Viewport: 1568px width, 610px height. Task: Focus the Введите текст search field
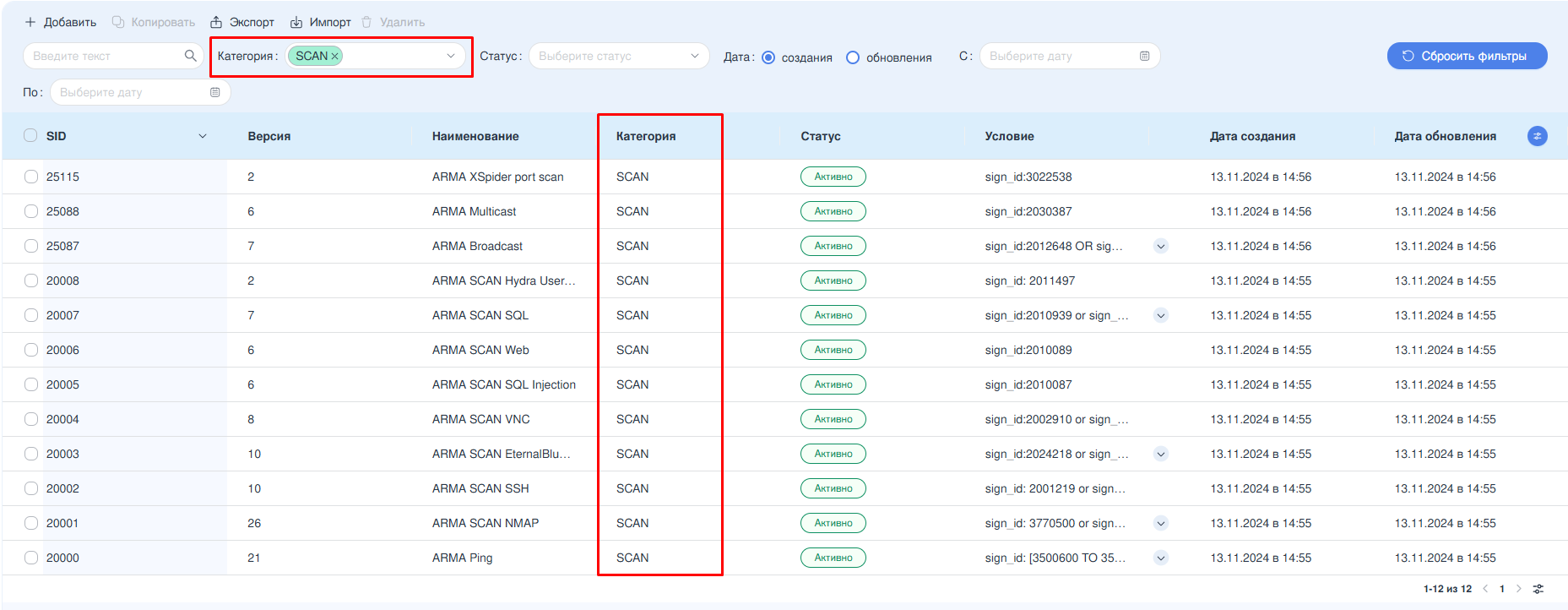pyautogui.click(x=106, y=56)
